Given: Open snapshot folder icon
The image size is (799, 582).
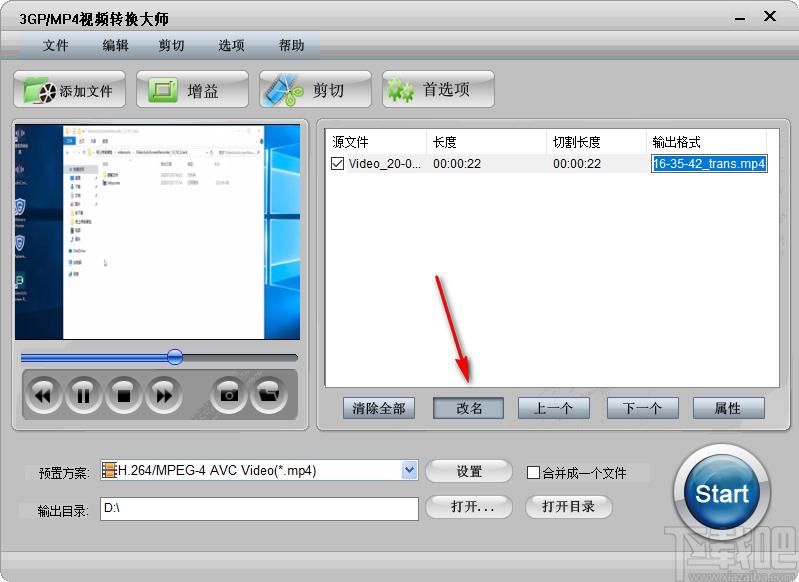Looking at the screenshot, I should pos(269,395).
